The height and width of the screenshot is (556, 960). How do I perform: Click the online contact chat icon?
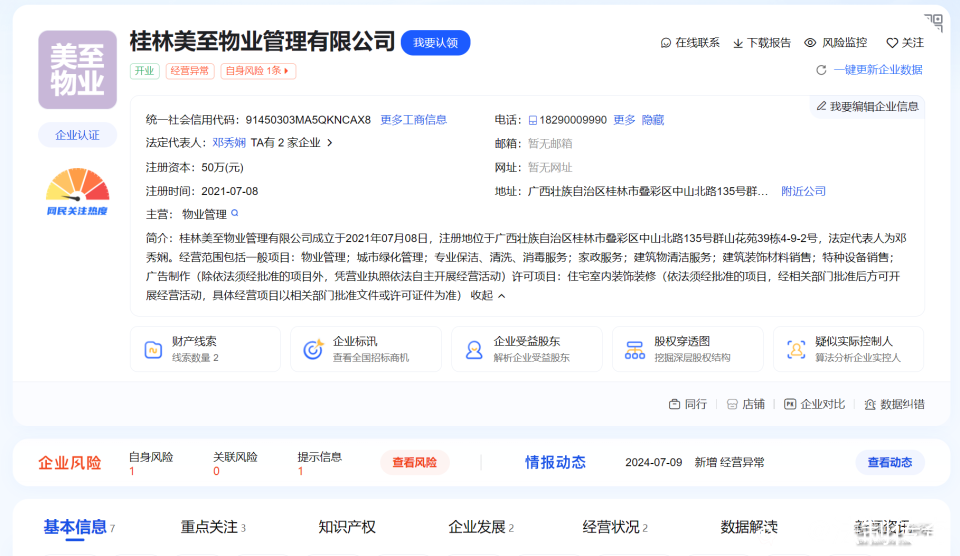666,43
